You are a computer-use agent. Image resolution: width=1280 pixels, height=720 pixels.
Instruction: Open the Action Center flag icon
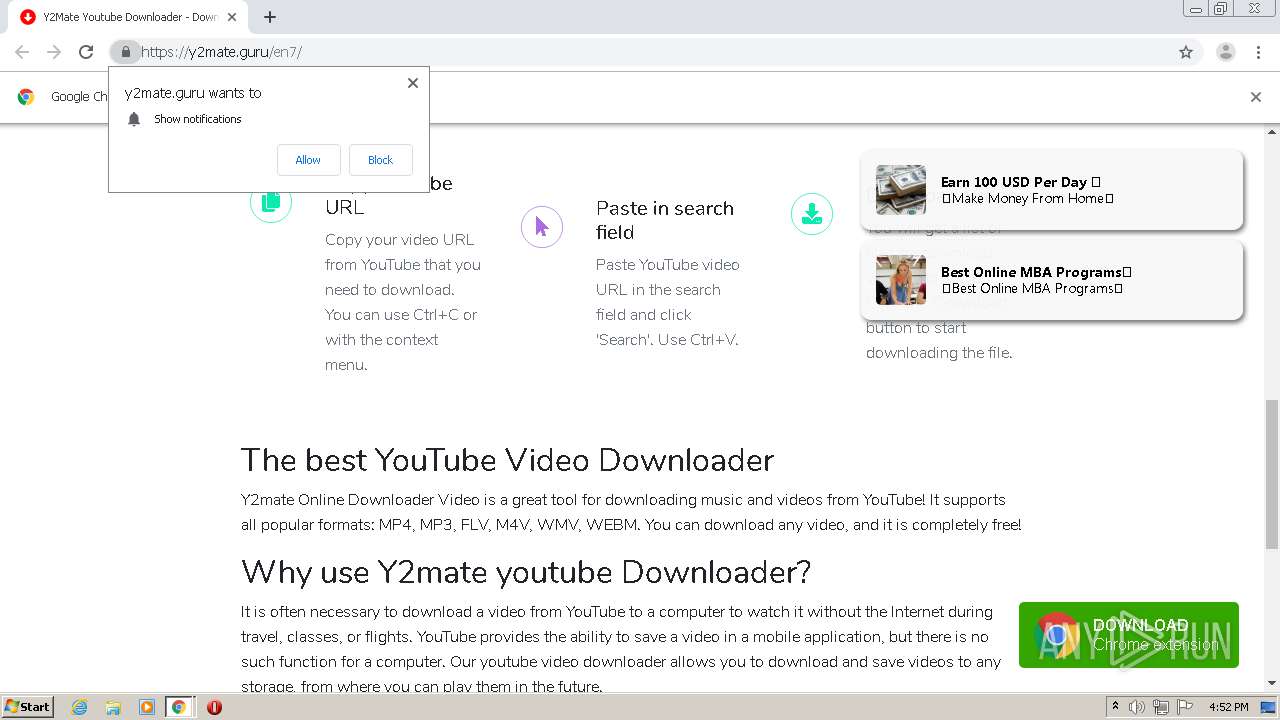click(x=1185, y=707)
